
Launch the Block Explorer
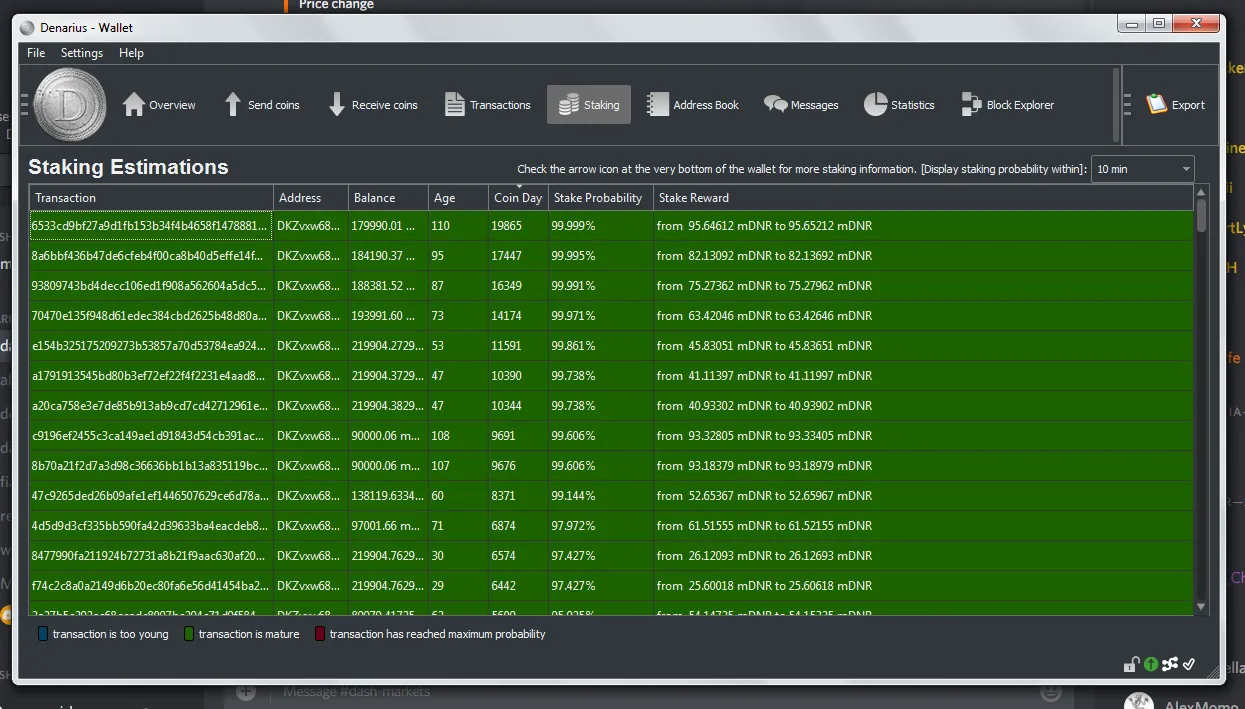(1007, 105)
